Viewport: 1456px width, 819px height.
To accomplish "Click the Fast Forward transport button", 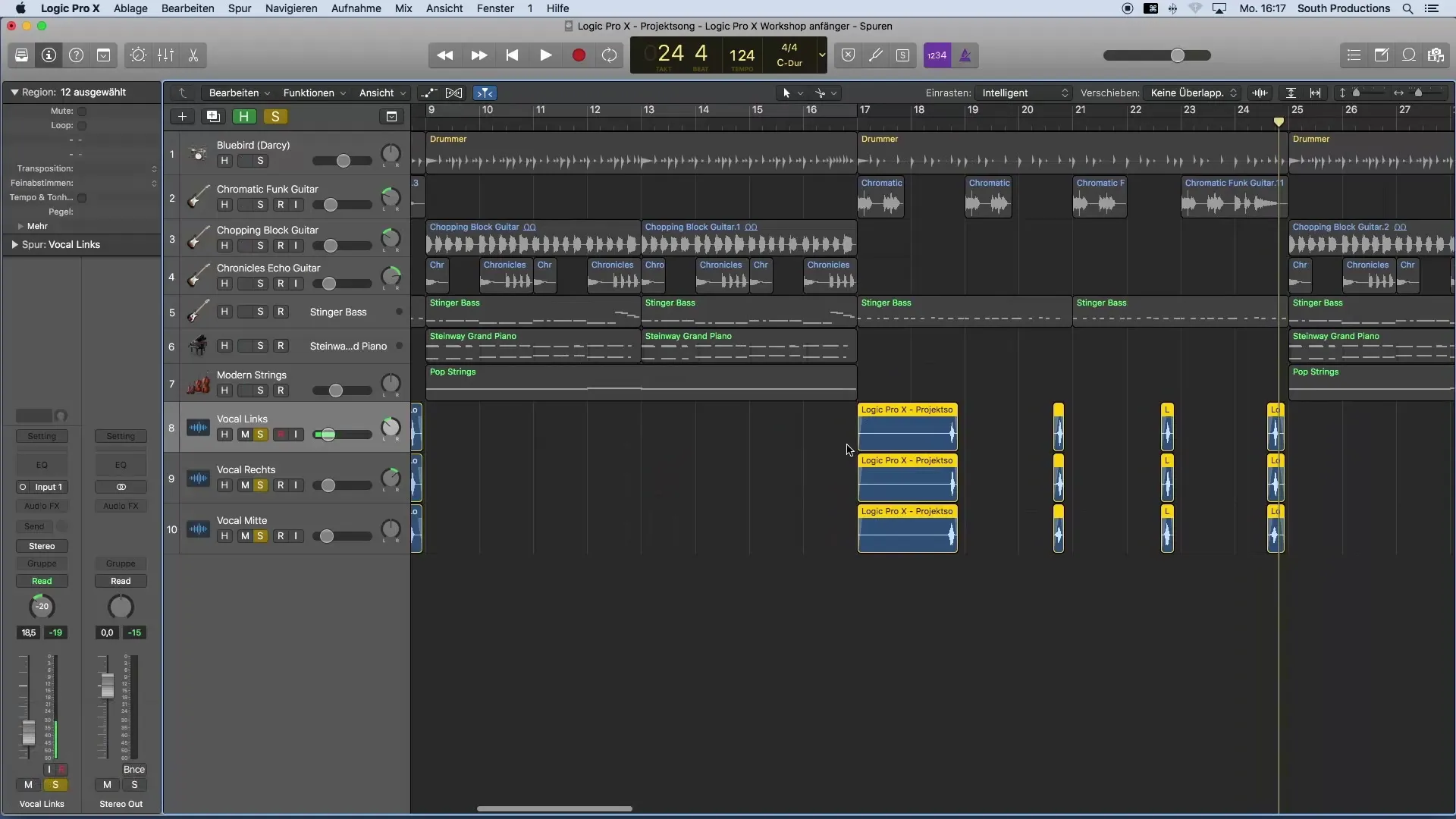I will [x=479, y=55].
